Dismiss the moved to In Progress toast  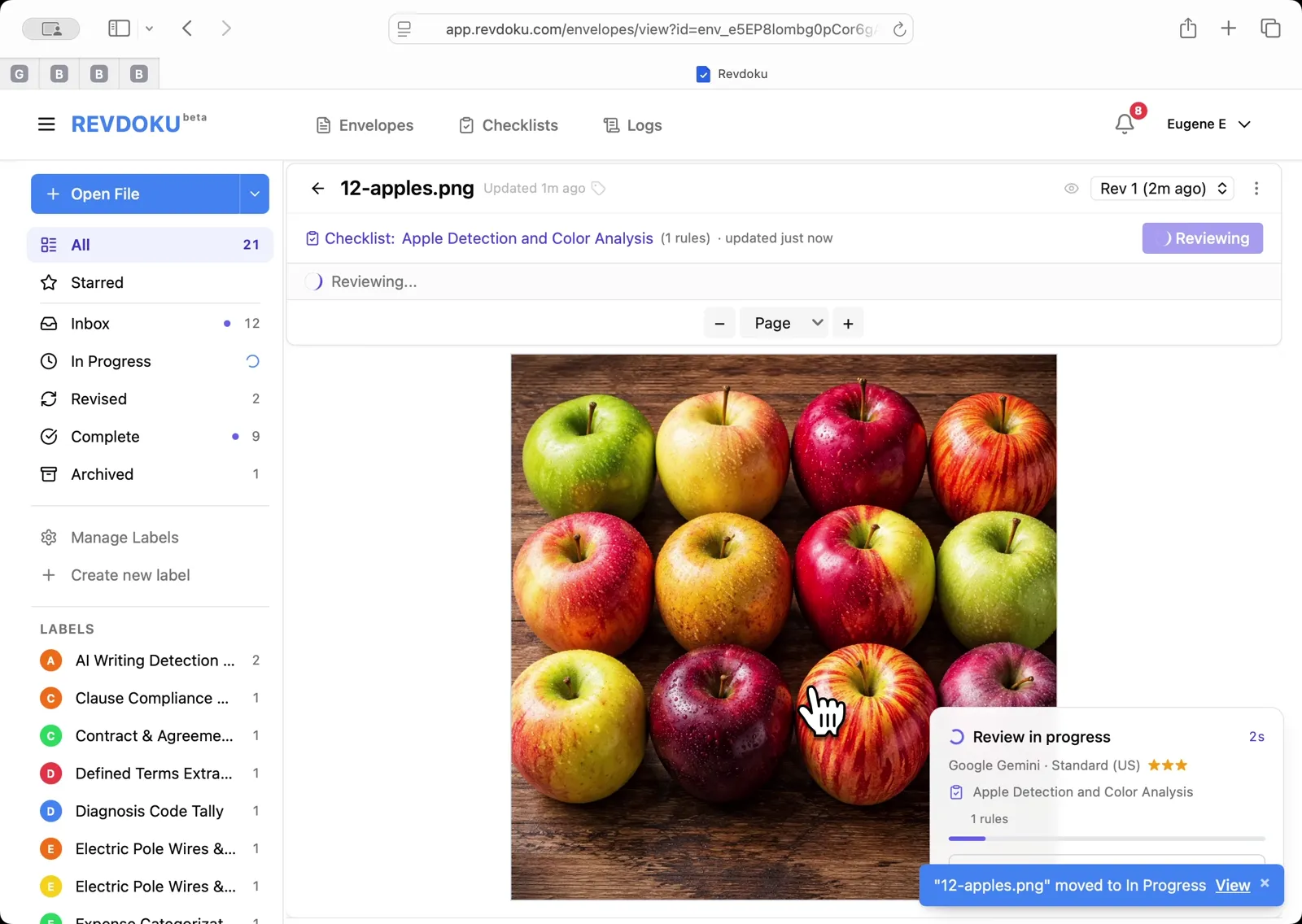coord(1265,883)
